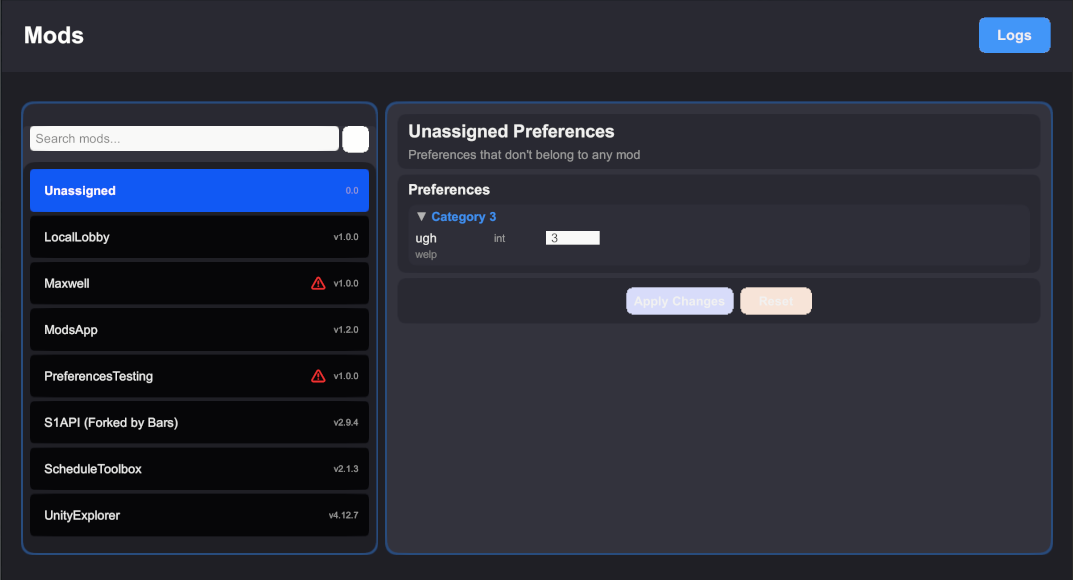Select the LocalLobby mod
This screenshot has width=1073, height=580.
(x=199, y=237)
